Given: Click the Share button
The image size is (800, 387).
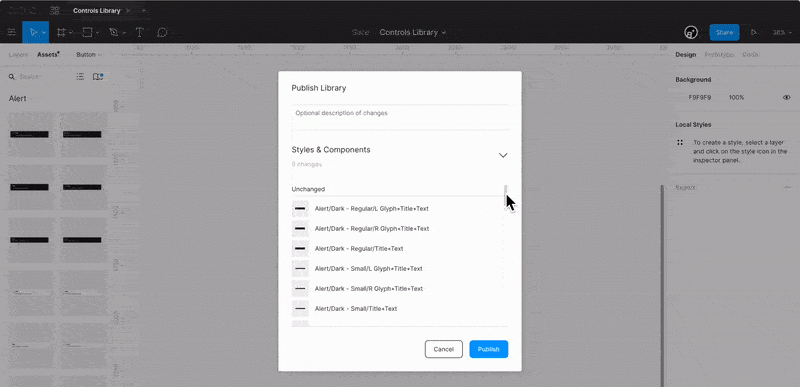Looking at the screenshot, I should [x=724, y=32].
